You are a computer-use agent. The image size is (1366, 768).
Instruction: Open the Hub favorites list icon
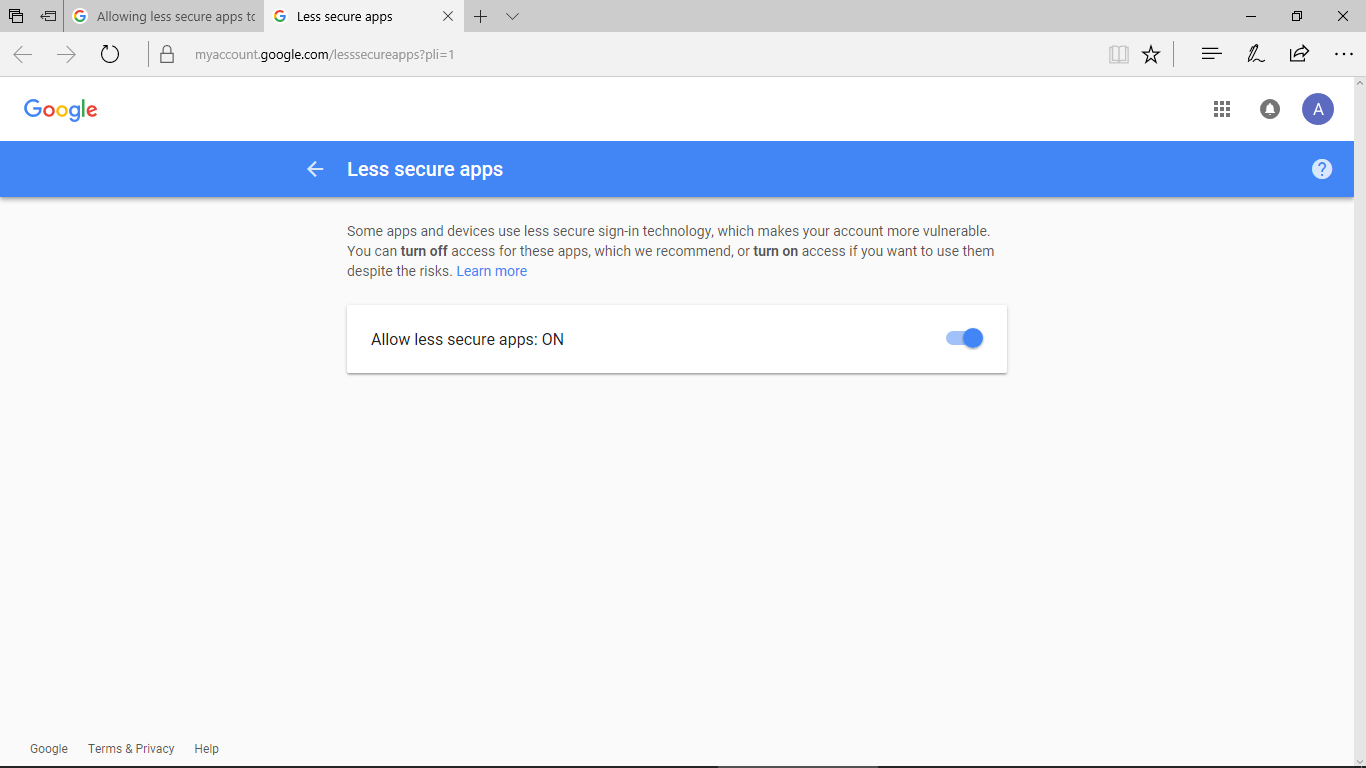1212,54
